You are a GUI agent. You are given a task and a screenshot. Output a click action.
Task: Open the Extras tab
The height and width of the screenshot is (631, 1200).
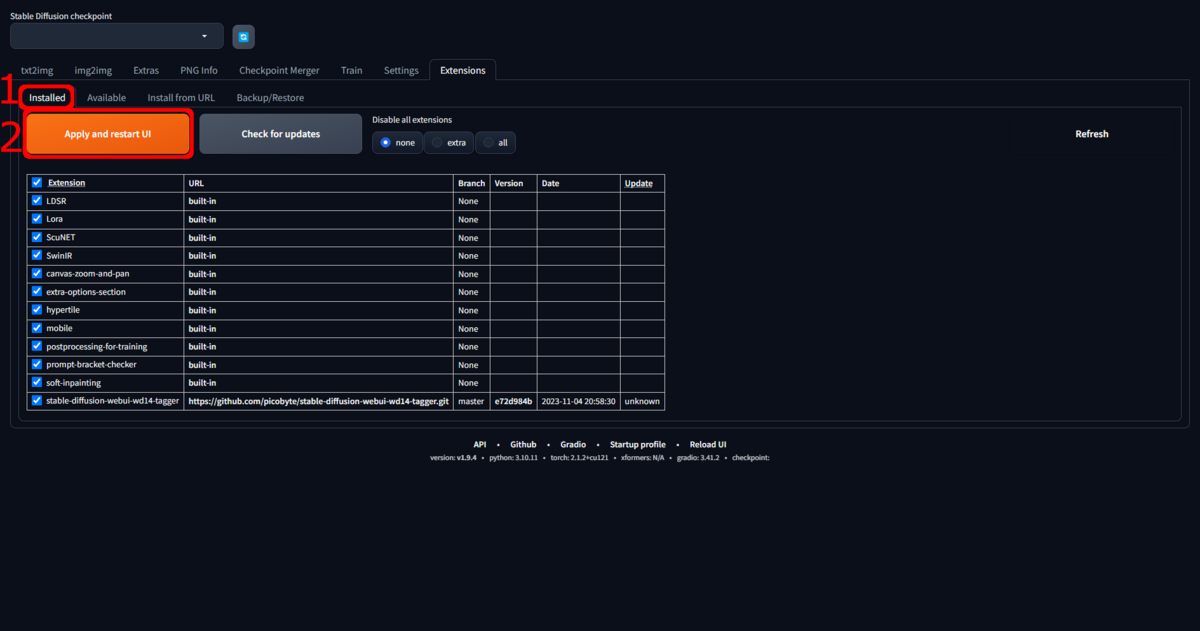146,71
